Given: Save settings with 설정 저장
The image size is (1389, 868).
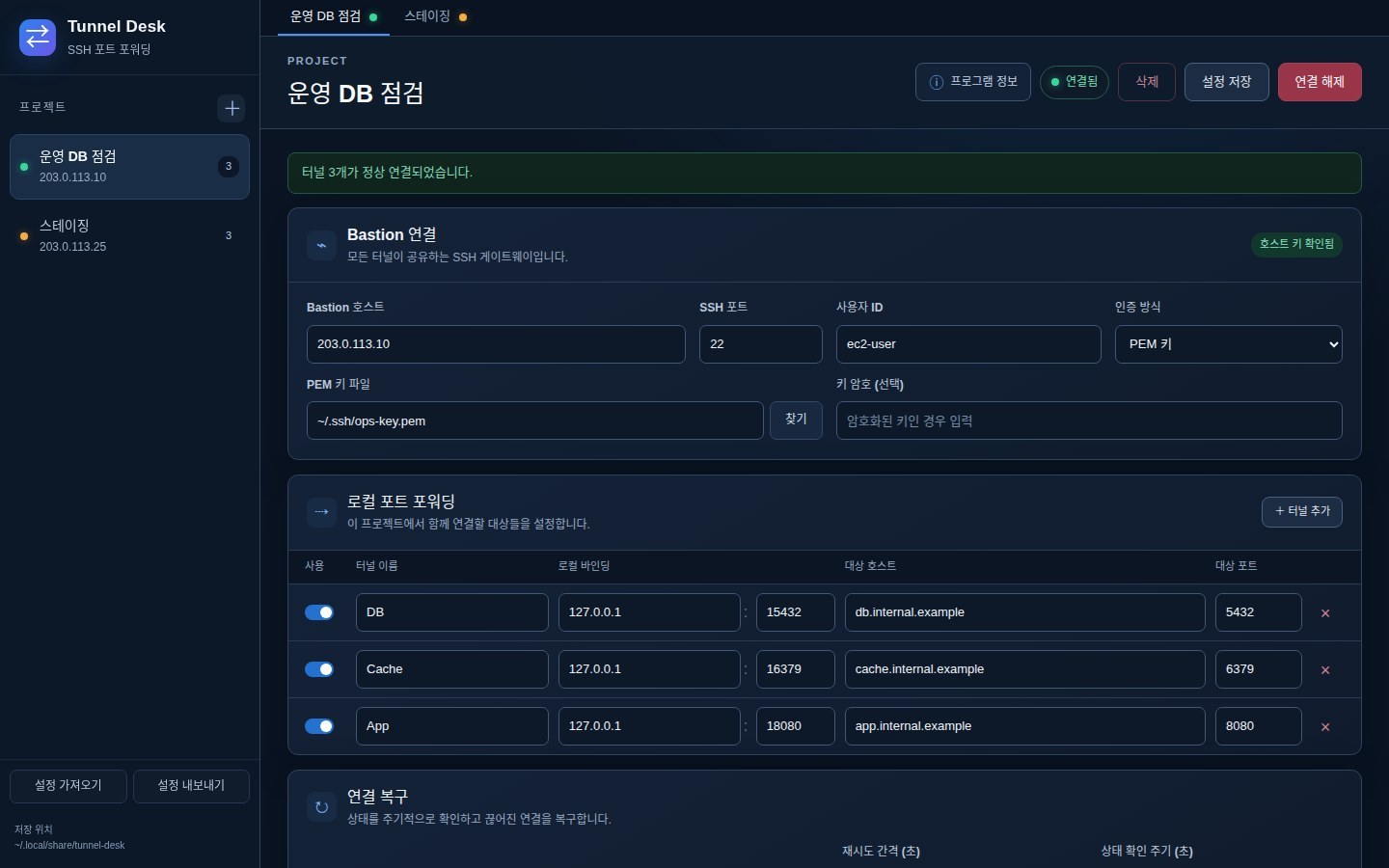Looking at the screenshot, I should (1227, 82).
